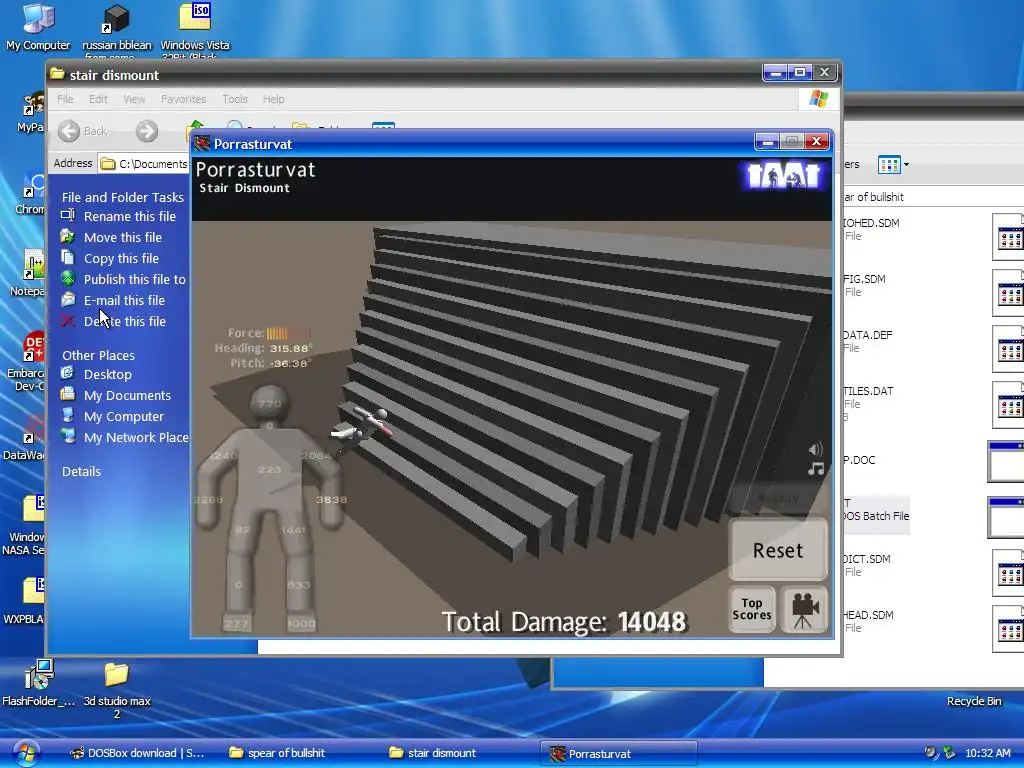The width and height of the screenshot is (1024, 768).
Task: Open the FlashFolder desktop icon
Action: [38, 682]
